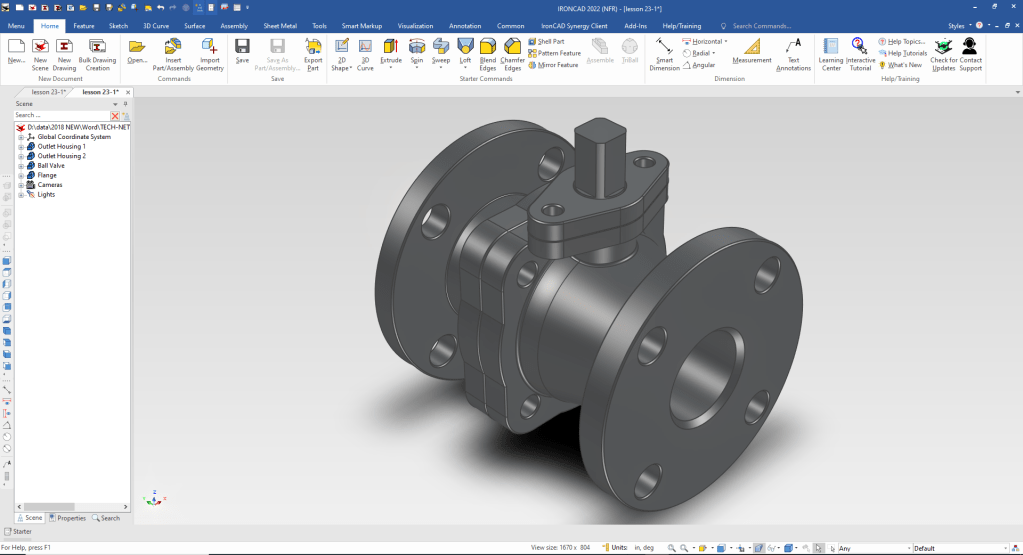The width and height of the screenshot is (1023, 555).
Task: Click the Import Geometry icon
Action: click(210, 46)
